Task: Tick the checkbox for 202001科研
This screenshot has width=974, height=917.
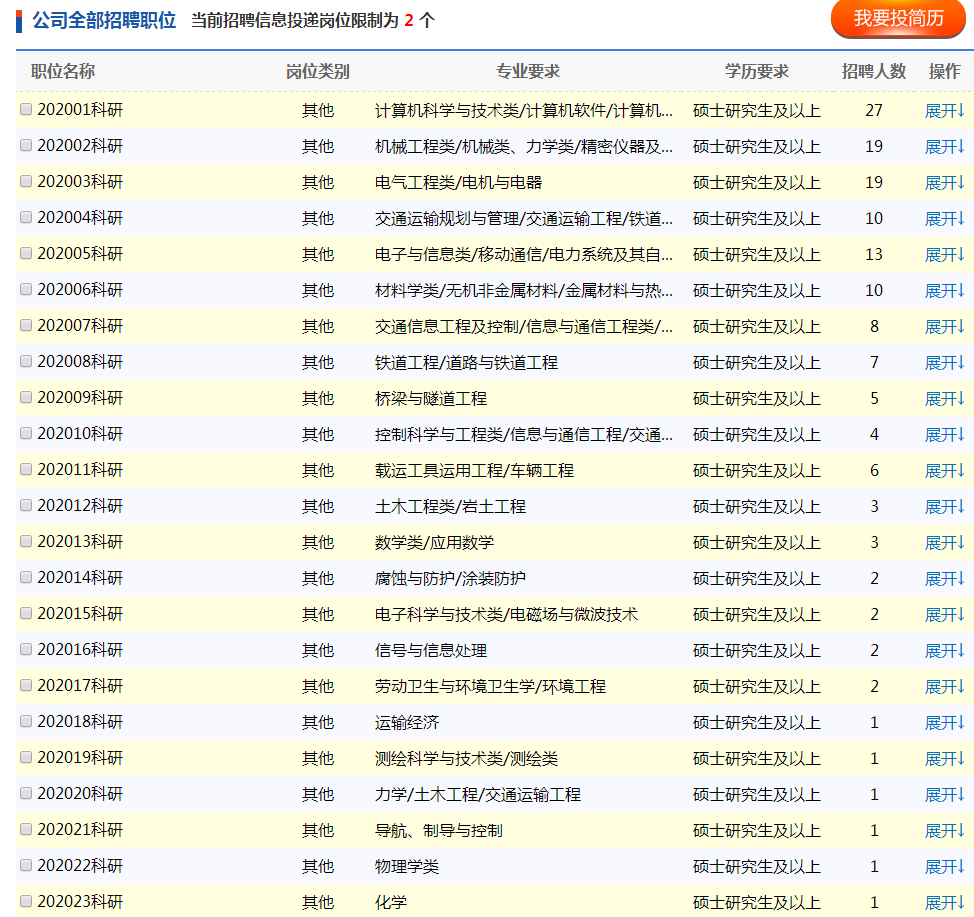Action: coord(26,110)
